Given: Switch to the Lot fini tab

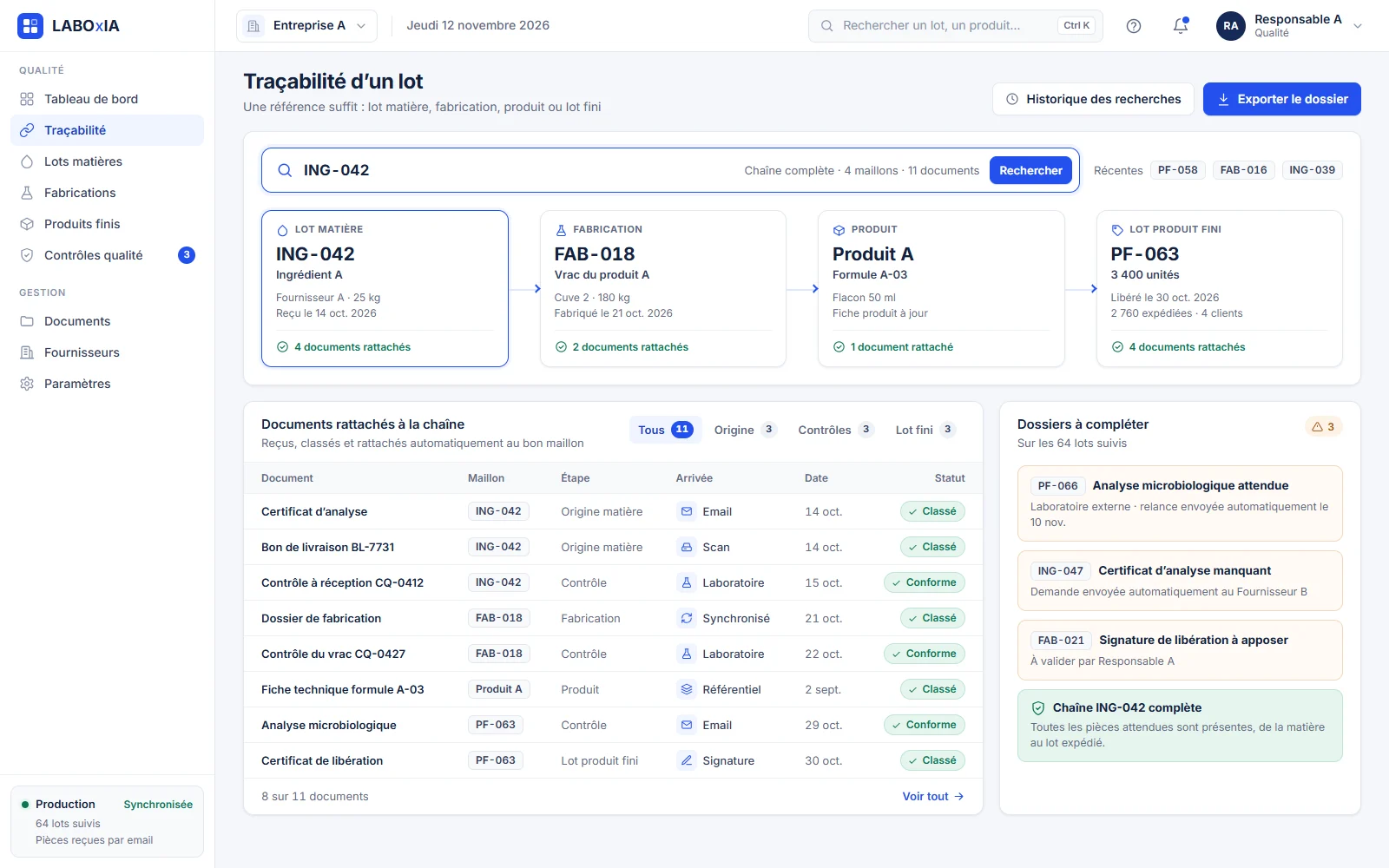Looking at the screenshot, I should click(925, 430).
